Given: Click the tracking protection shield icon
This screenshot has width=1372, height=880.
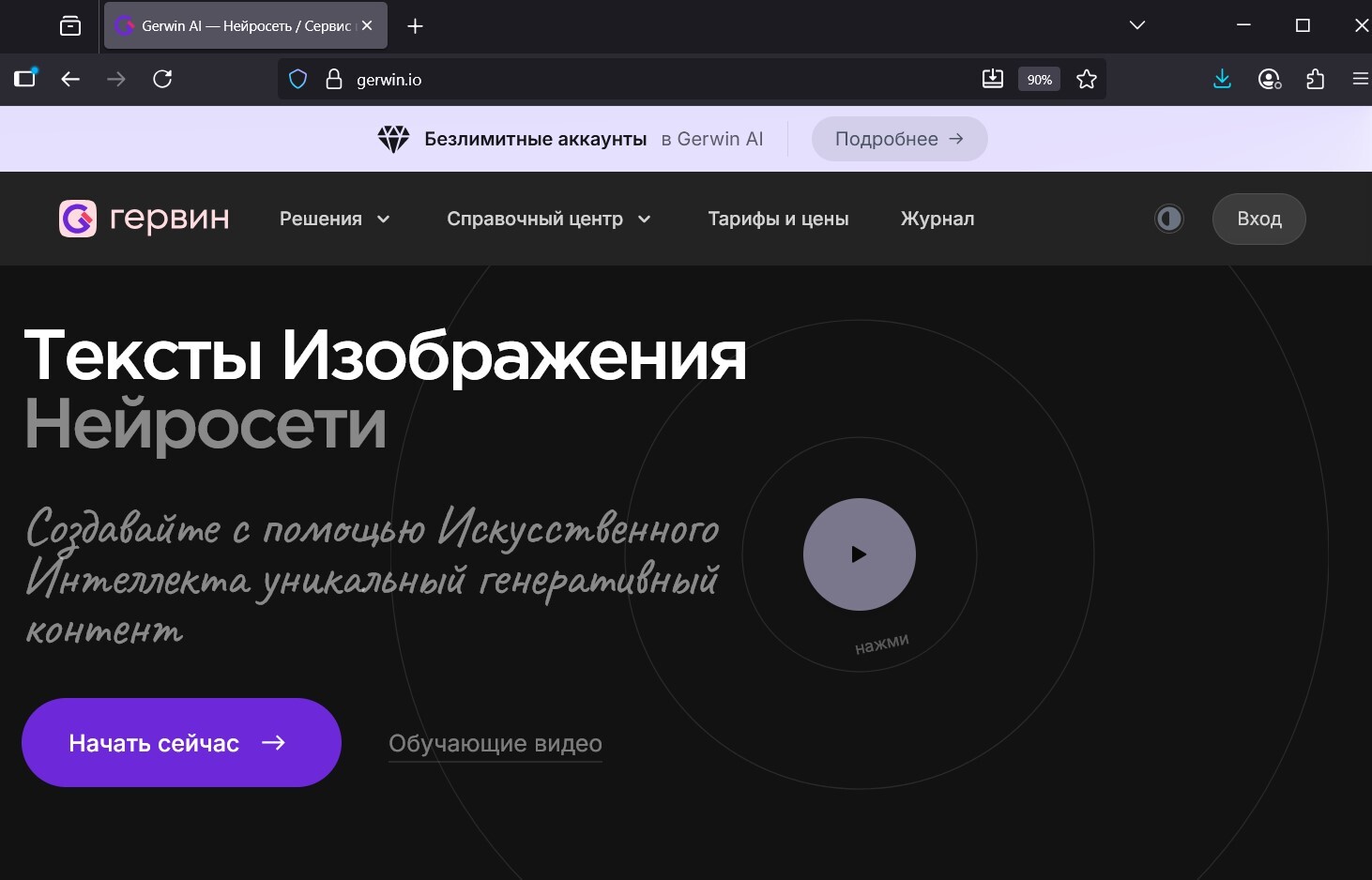Looking at the screenshot, I should coord(297,80).
